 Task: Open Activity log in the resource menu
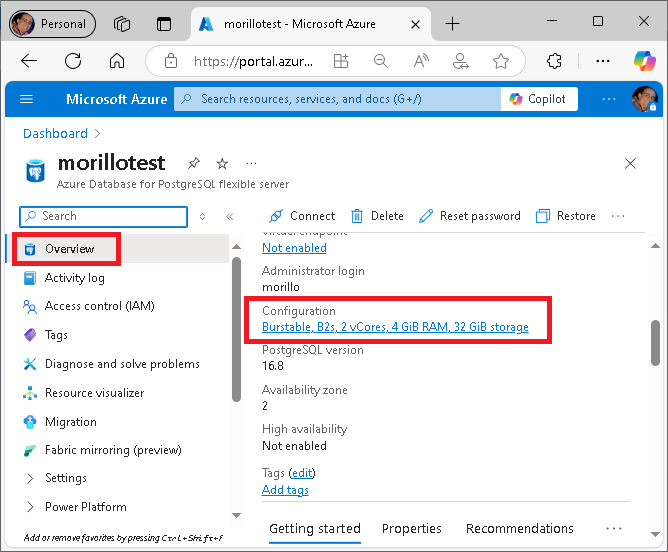(75, 278)
